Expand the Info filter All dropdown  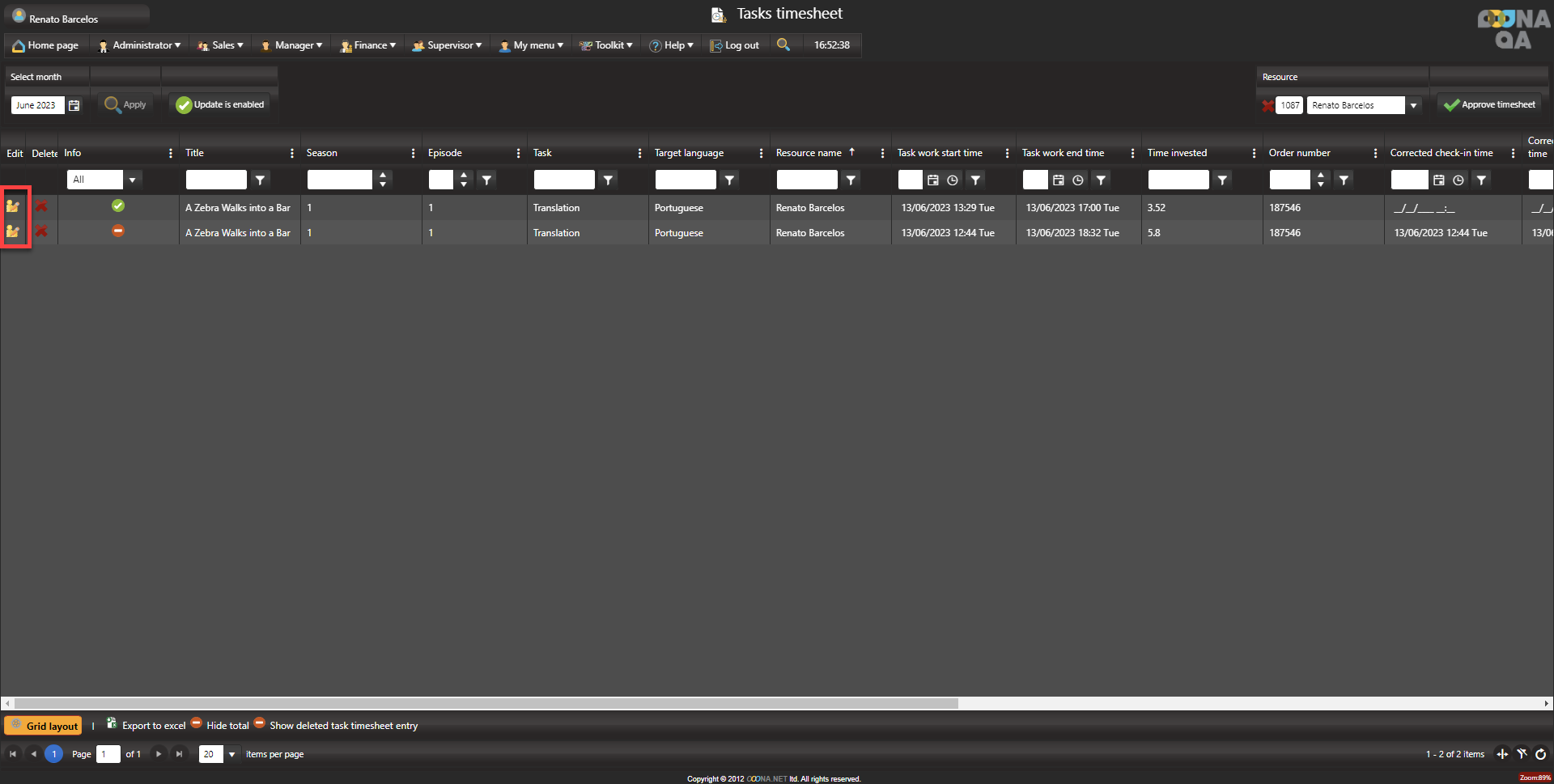coord(132,180)
